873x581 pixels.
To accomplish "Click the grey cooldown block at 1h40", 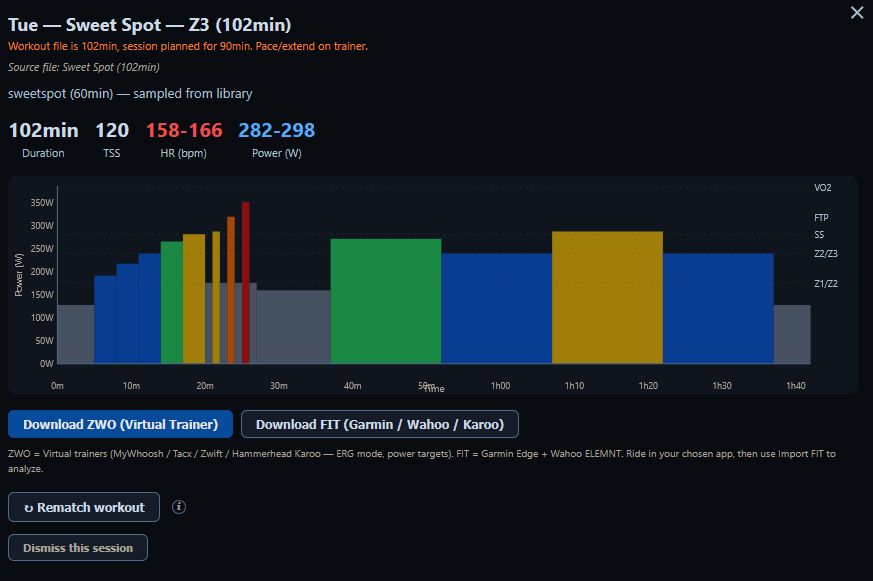I will (x=792, y=334).
